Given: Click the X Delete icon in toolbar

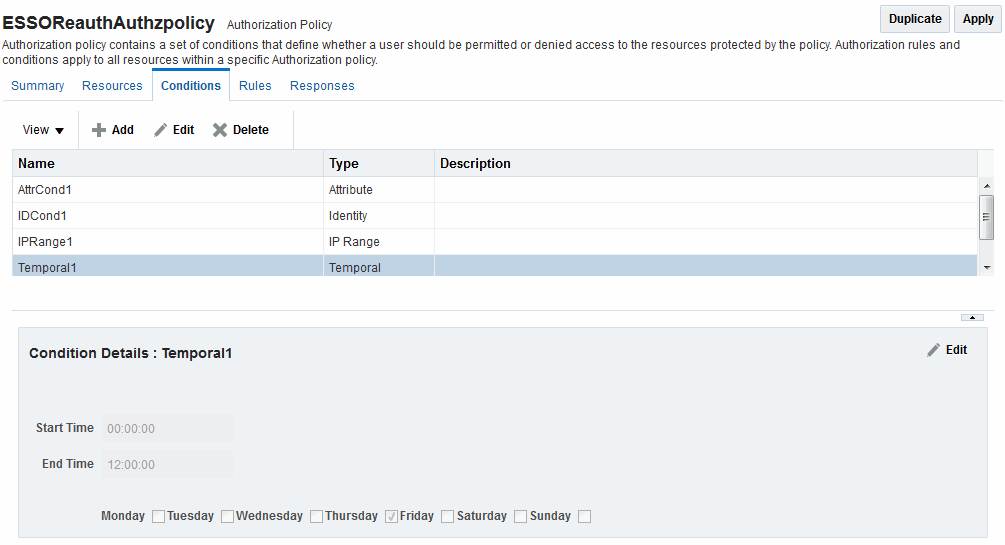Looking at the screenshot, I should pyautogui.click(x=220, y=130).
